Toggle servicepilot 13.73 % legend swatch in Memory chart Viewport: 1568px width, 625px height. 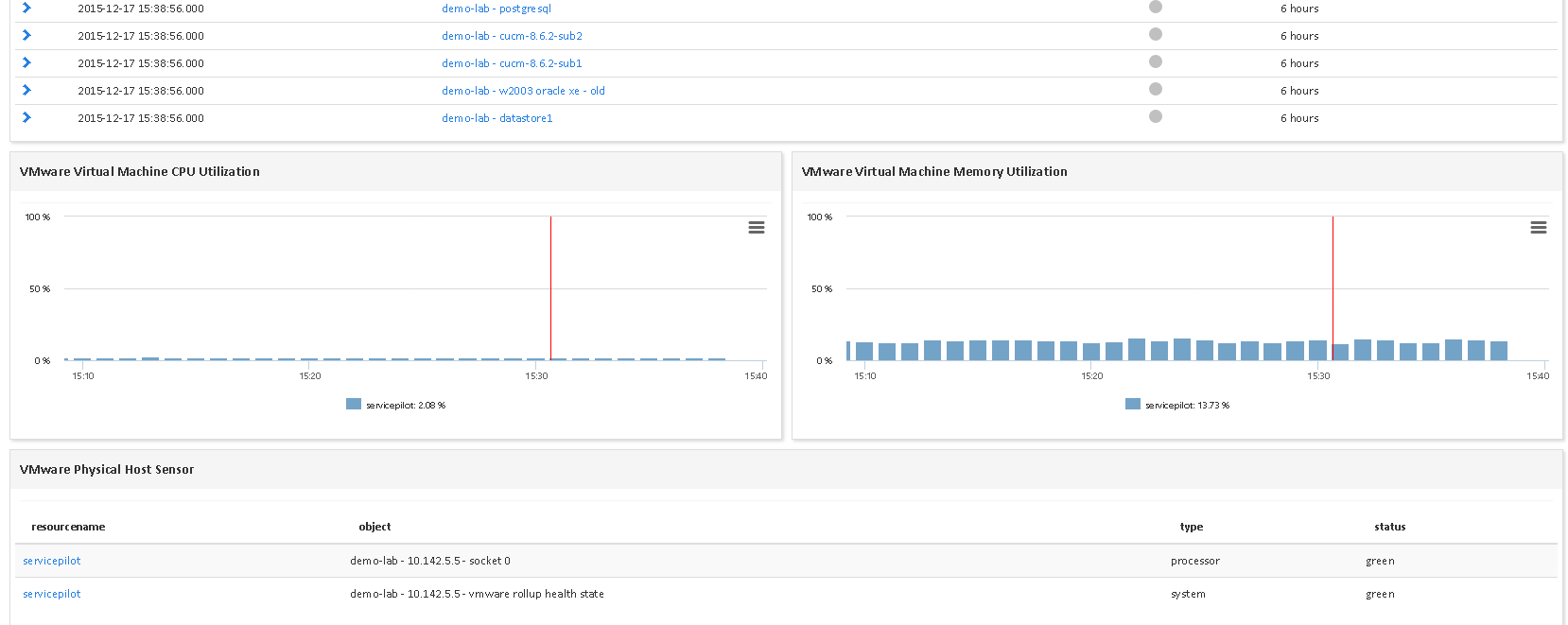point(1133,404)
